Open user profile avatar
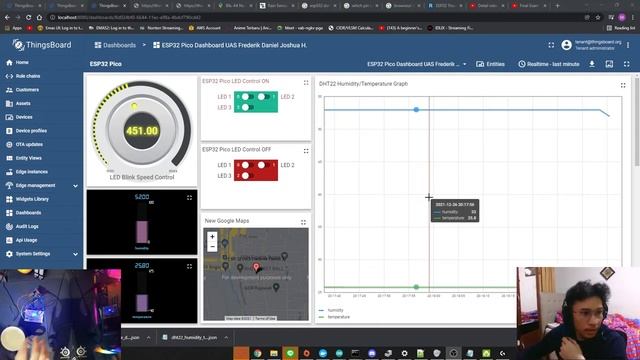This screenshot has height=360, width=640. 566,45
